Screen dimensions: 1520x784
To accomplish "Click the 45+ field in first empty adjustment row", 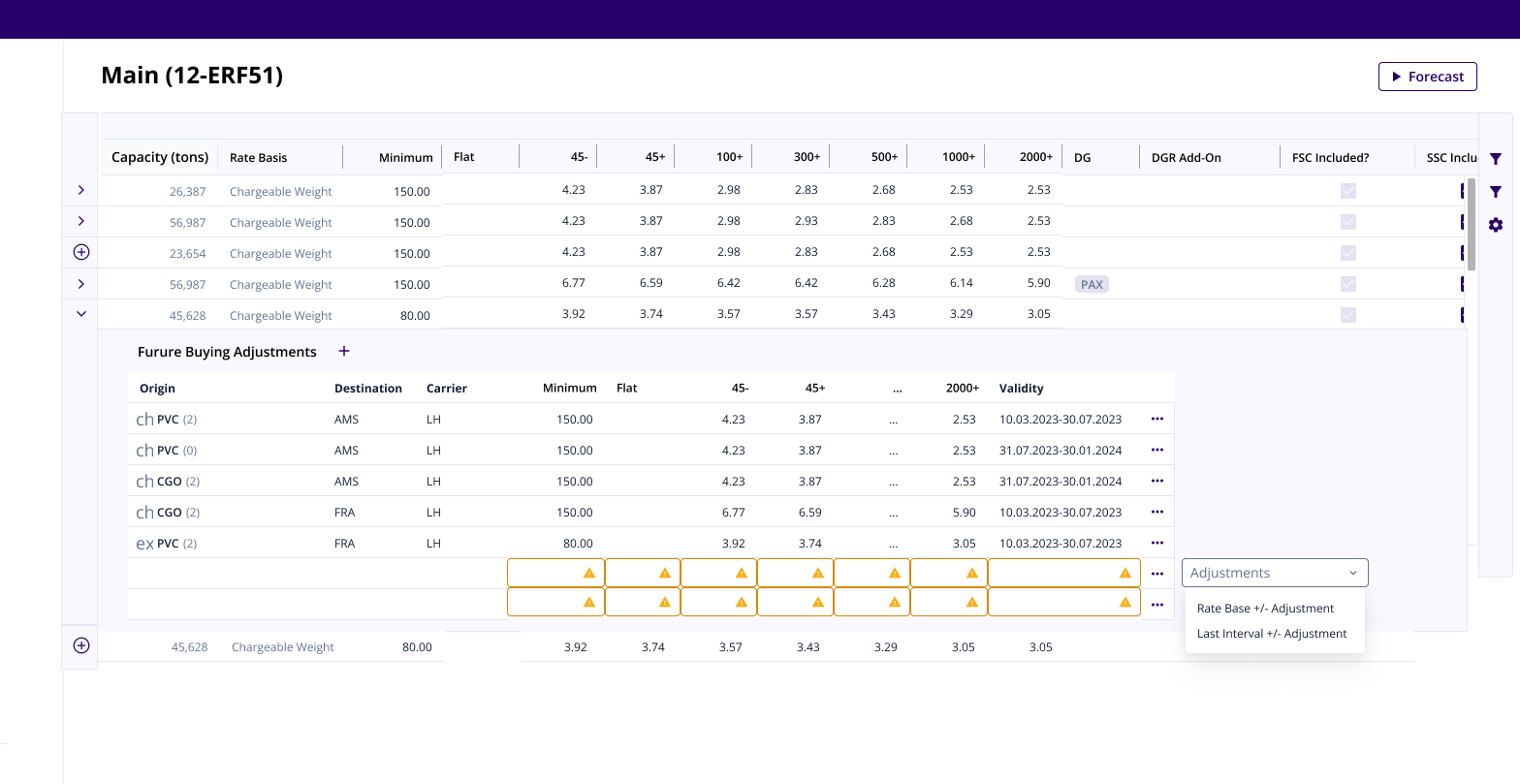I will 795,573.
